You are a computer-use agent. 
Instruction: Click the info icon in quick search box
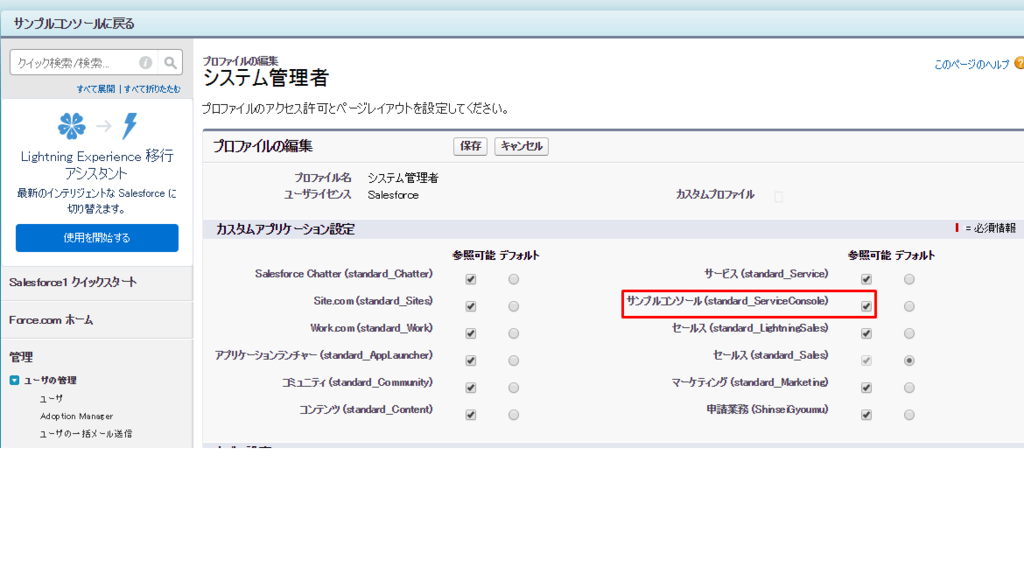(x=146, y=63)
